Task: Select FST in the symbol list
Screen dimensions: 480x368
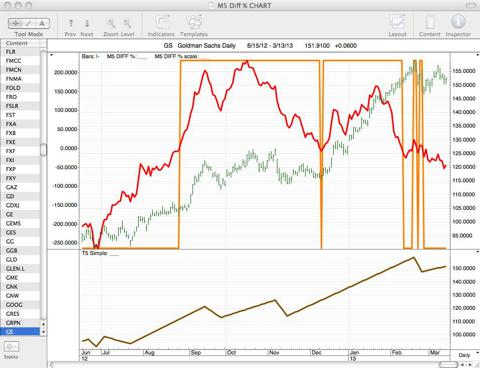Action: click(x=20, y=115)
